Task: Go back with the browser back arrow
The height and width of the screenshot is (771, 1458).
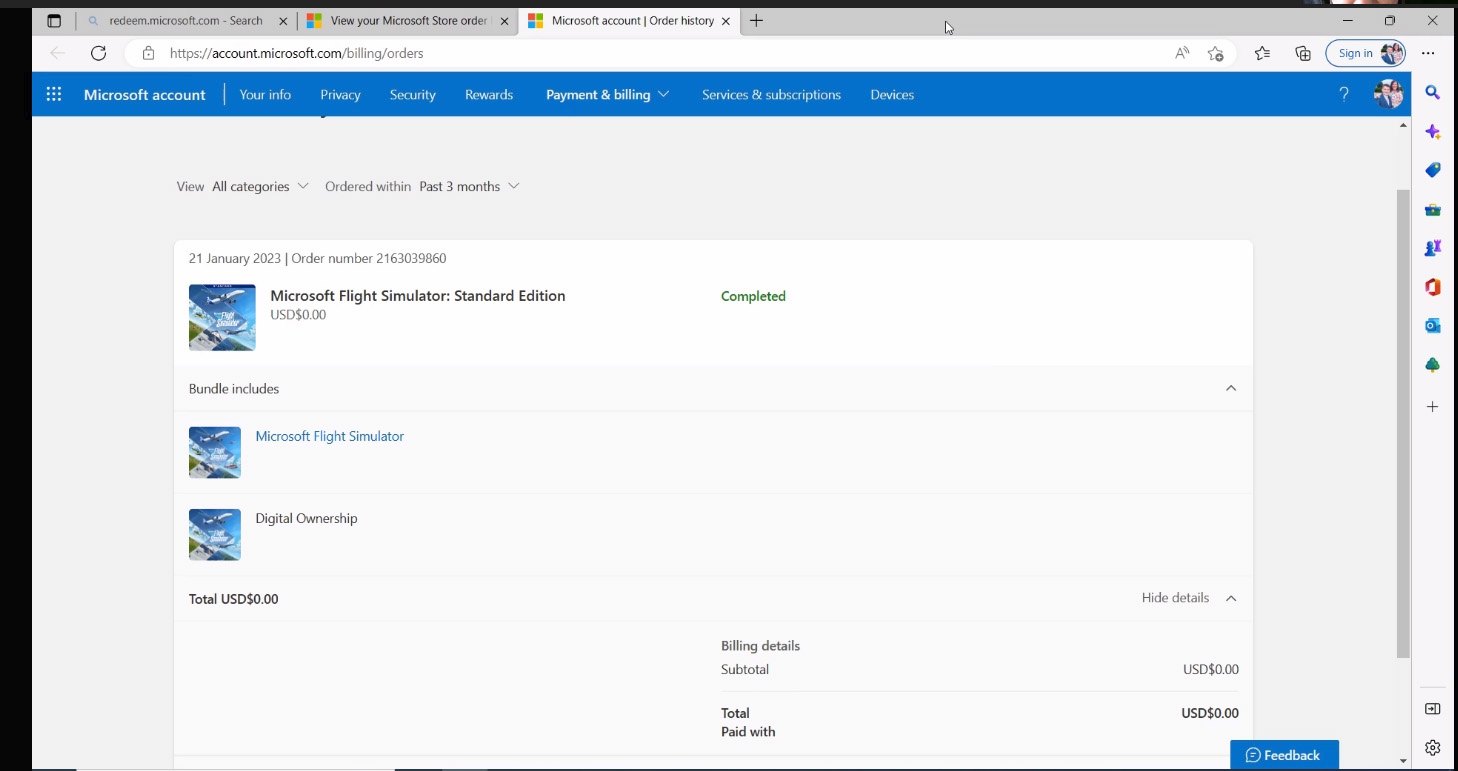Action: pos(57,53)
